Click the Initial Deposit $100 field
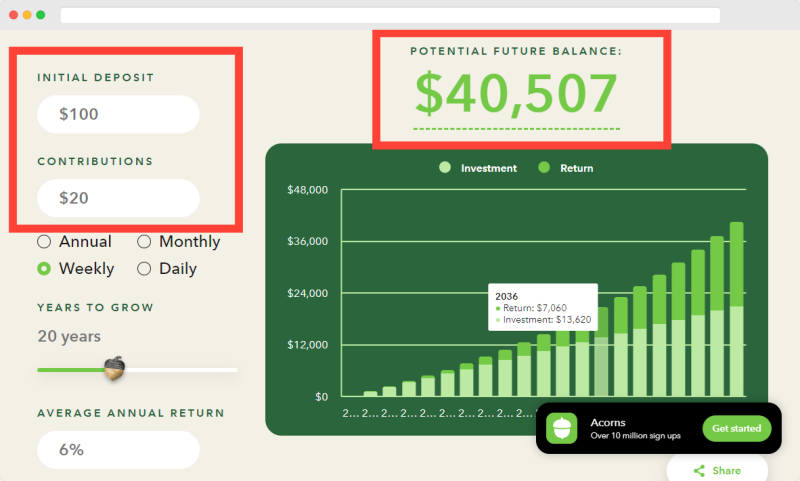 [x=118, y=114]
